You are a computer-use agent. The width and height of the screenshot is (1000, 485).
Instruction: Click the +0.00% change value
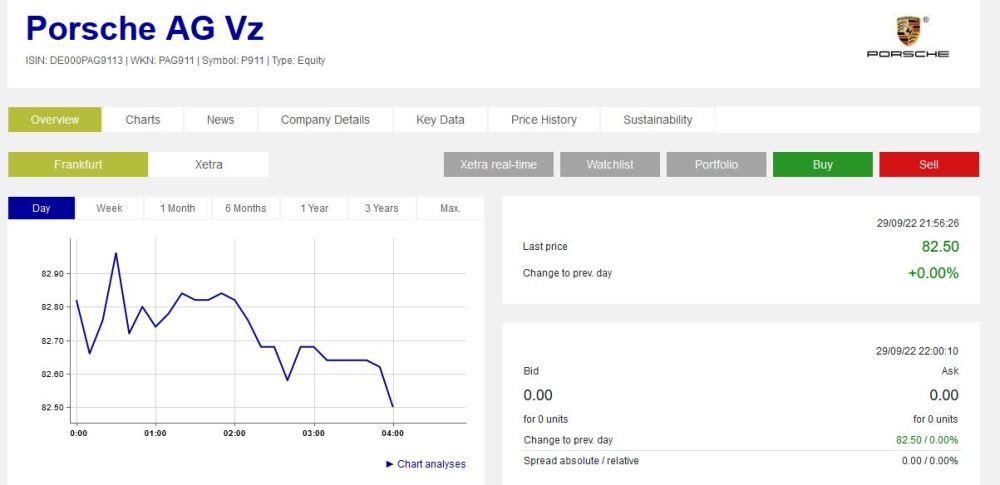pos(934,273)
